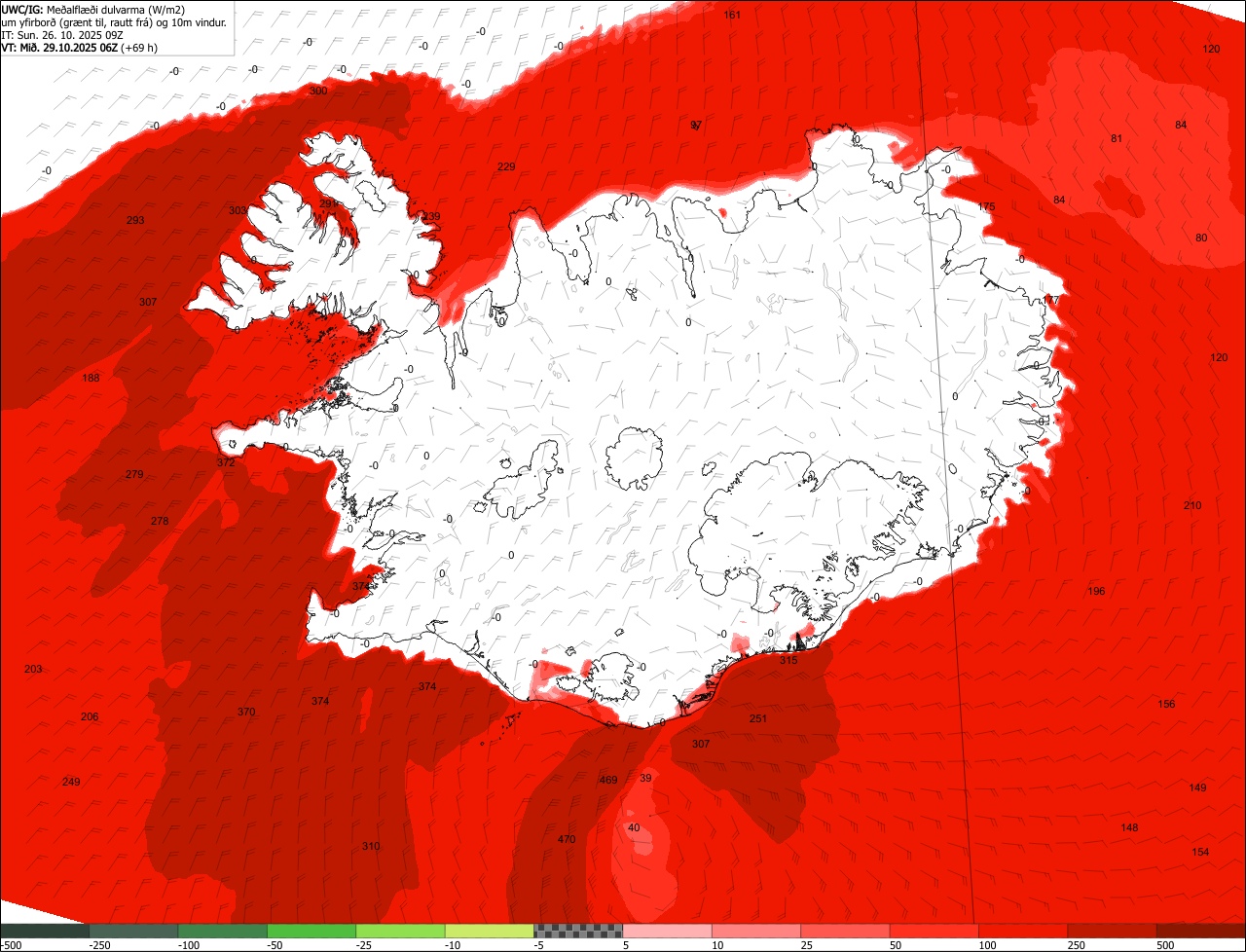This screenshot has width=1246, height=952.
Task: Click the map value "175"
Action: pyautogui.click(x=986, y=206)
